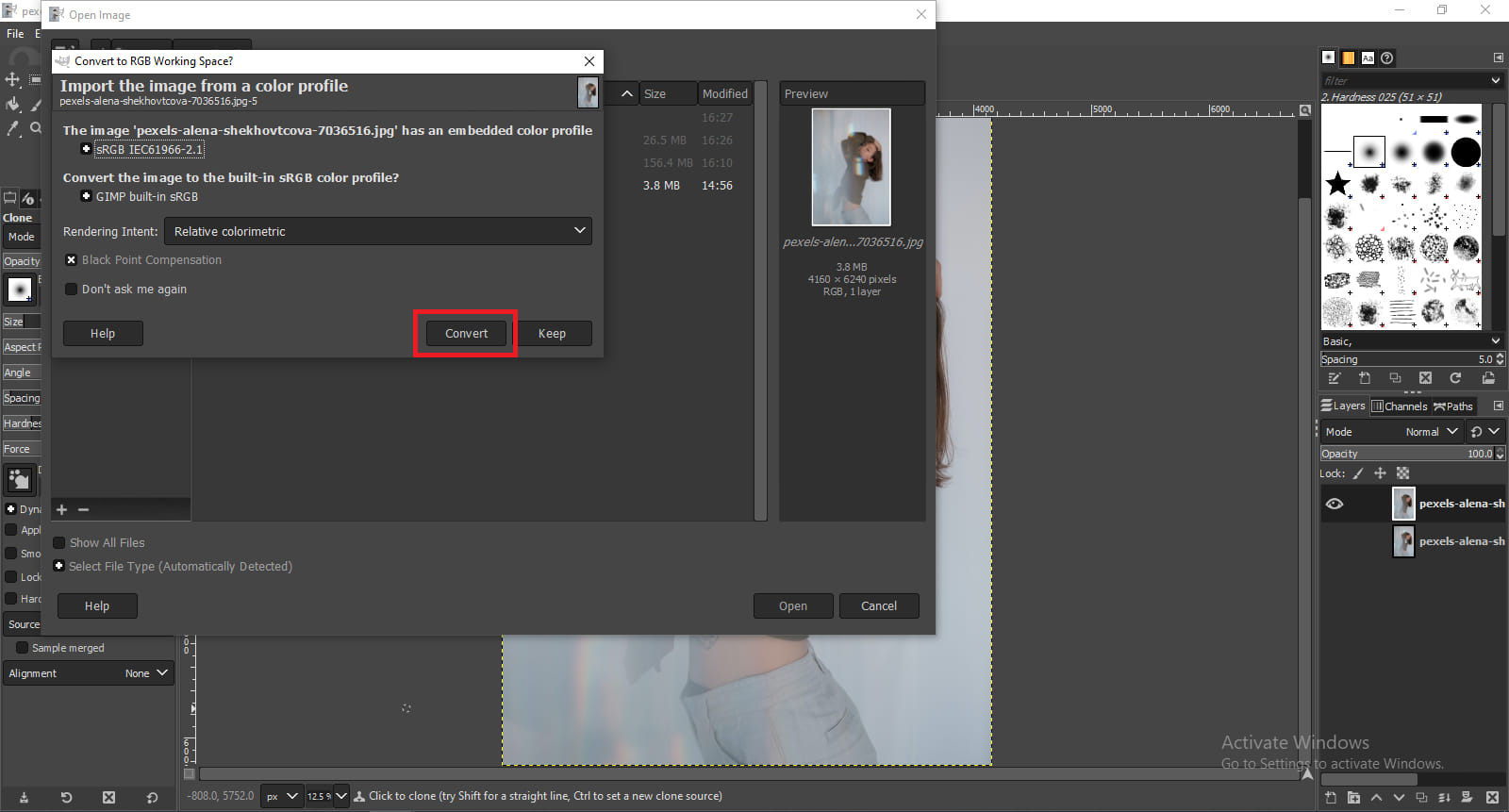This screenshot has height=812, width=1509.
Task: Open Help in the Convert to RGB dialog
Action: [x=103, y=334]
